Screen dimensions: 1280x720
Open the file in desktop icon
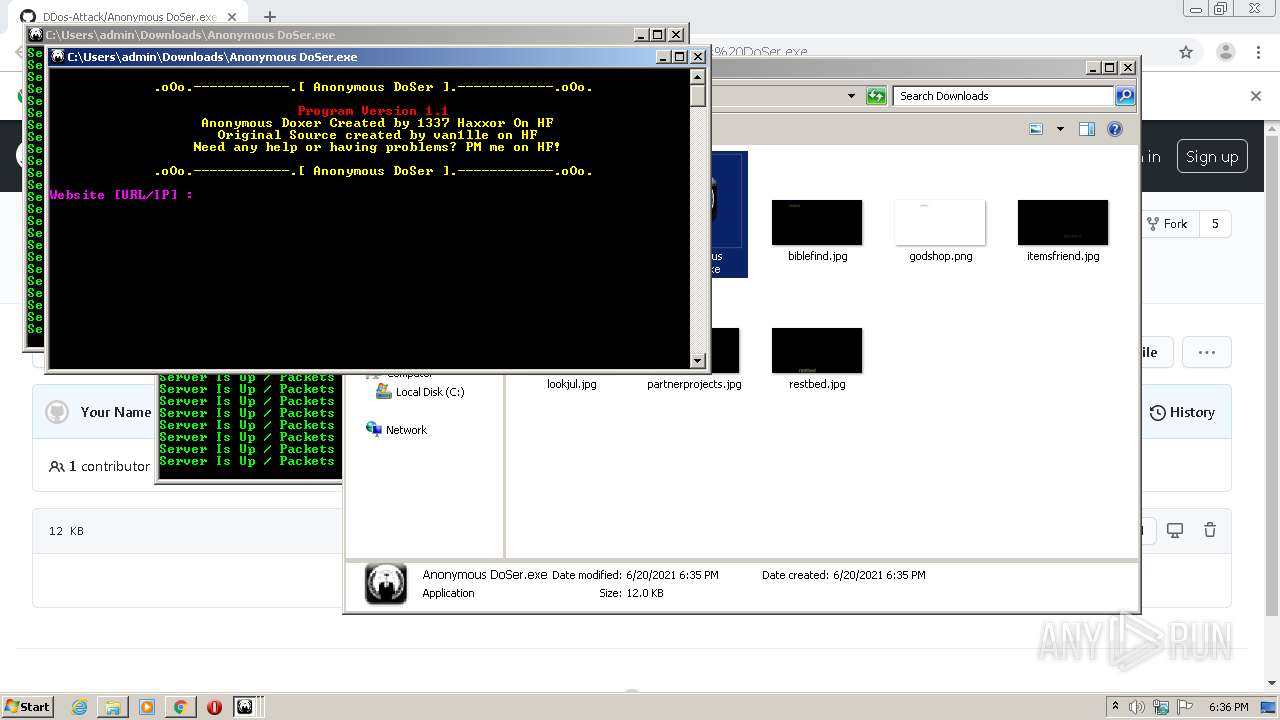click(1175, 530)
